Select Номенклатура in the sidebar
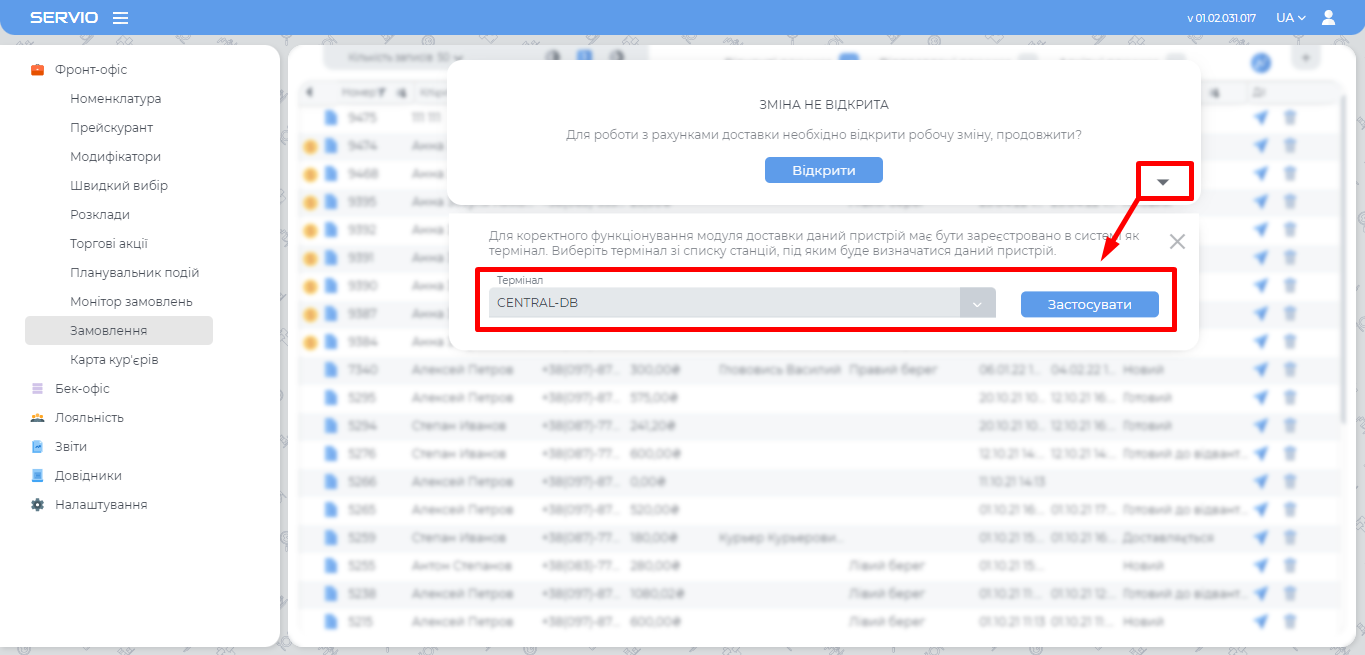This screenshot has width=1365, height=655. pyautogui.click(x=115, y=99)
